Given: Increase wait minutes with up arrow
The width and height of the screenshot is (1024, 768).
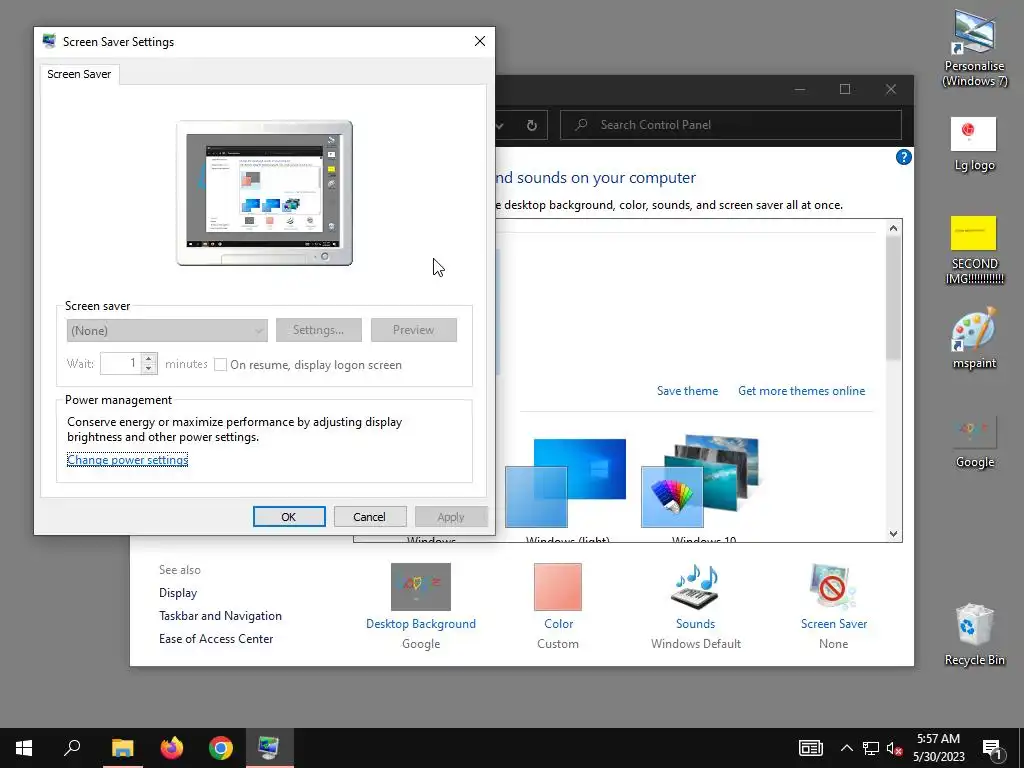Looking at the screenshot, I should tap(149, 359).
